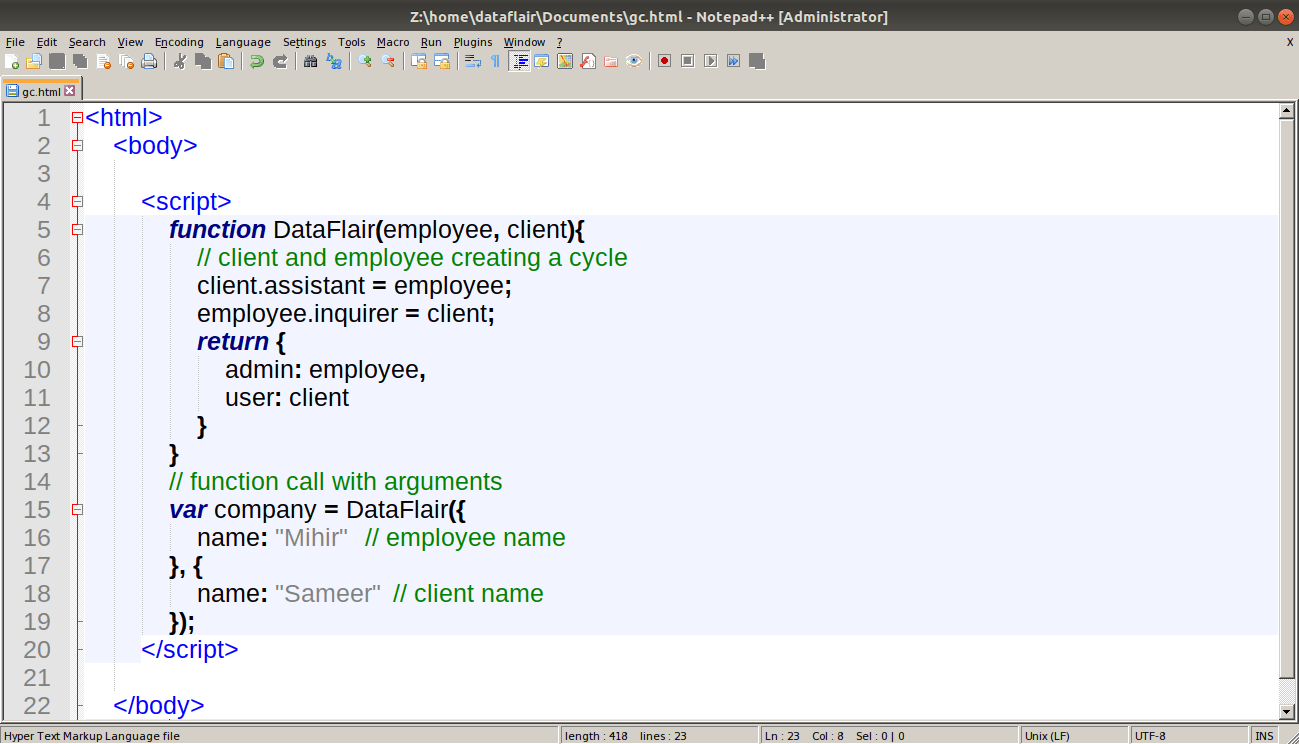
Task: Zoom in using the magnifier icon
Action: coord(366,61)
